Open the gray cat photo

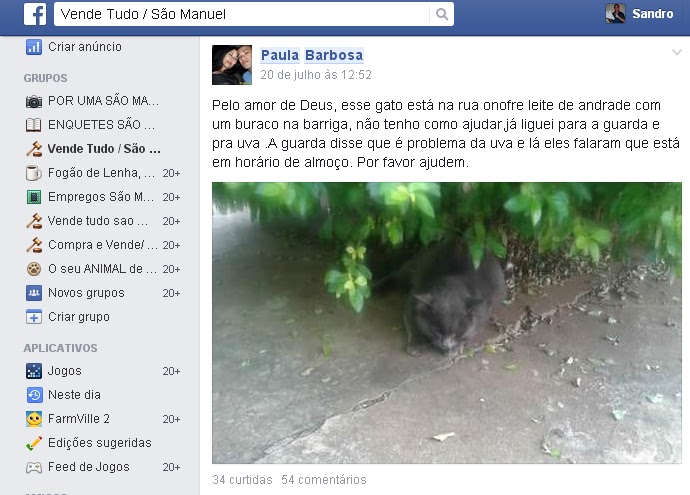pyautogui.click(x=447, y=323)
